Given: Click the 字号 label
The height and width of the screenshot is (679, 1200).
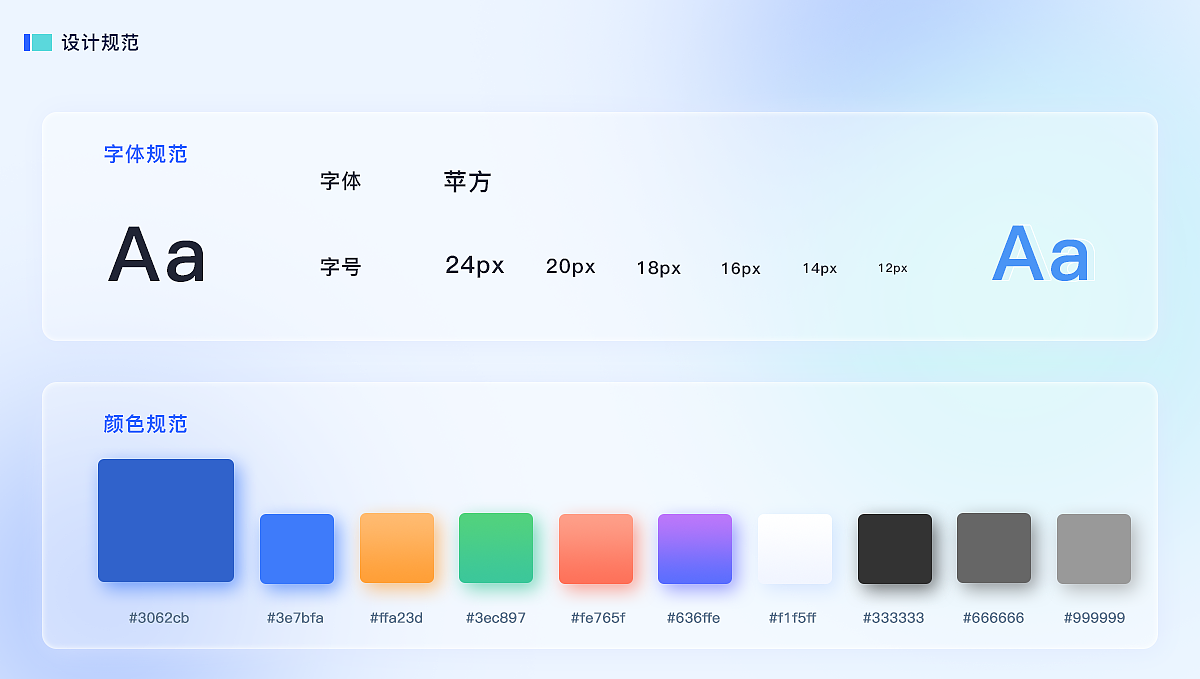Looking at the screenshot, I should [x=340, y=267].
